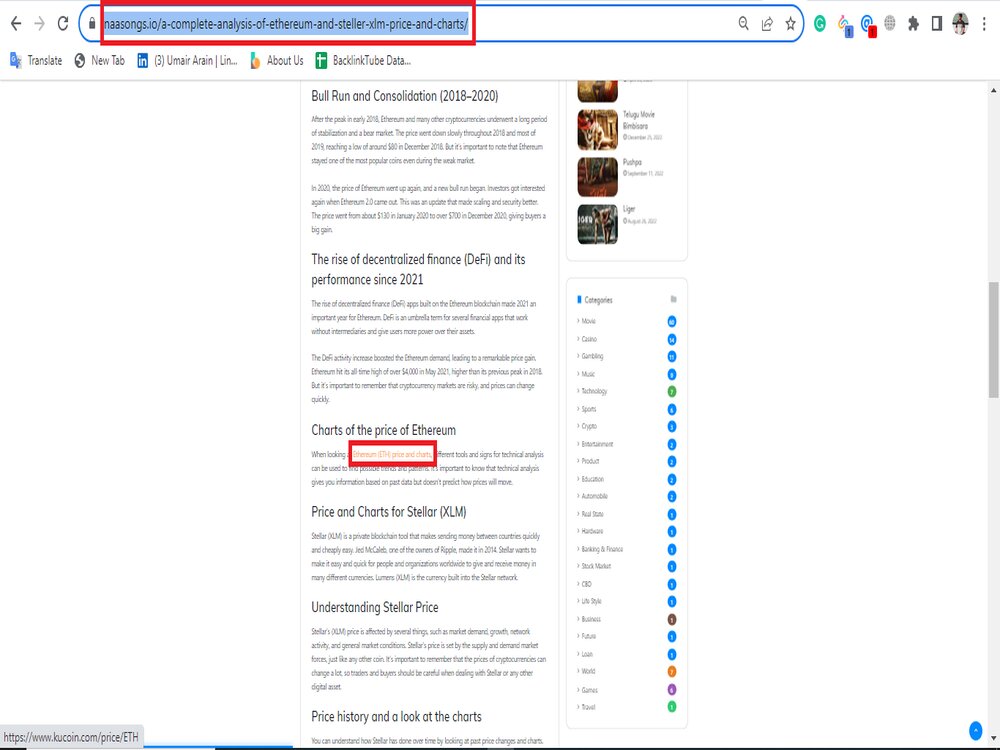Click the Bimbisara post thumbnail
1000x750 pixels.
(x=598, y=129)
